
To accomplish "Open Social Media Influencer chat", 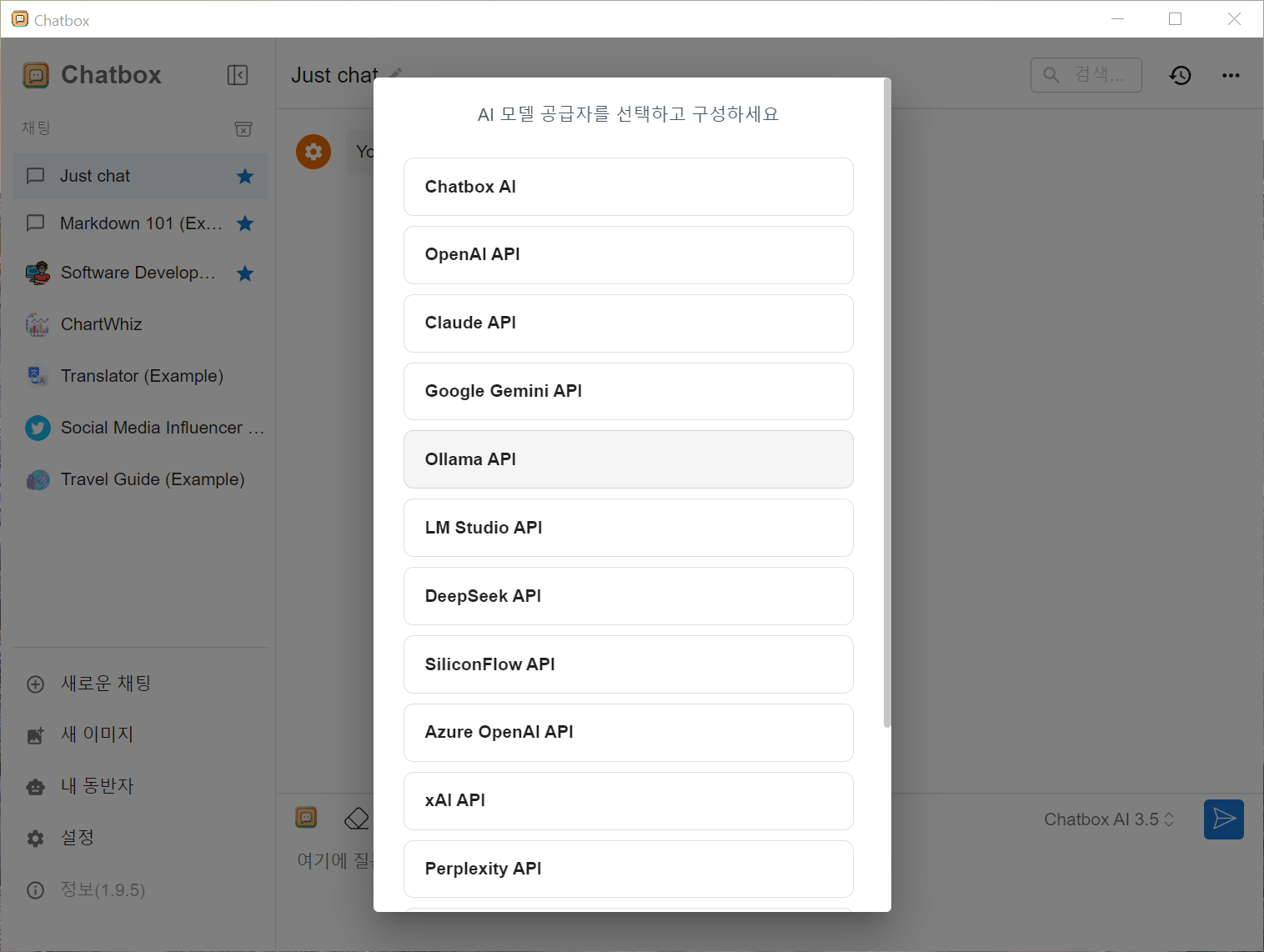I will [140, 428].
